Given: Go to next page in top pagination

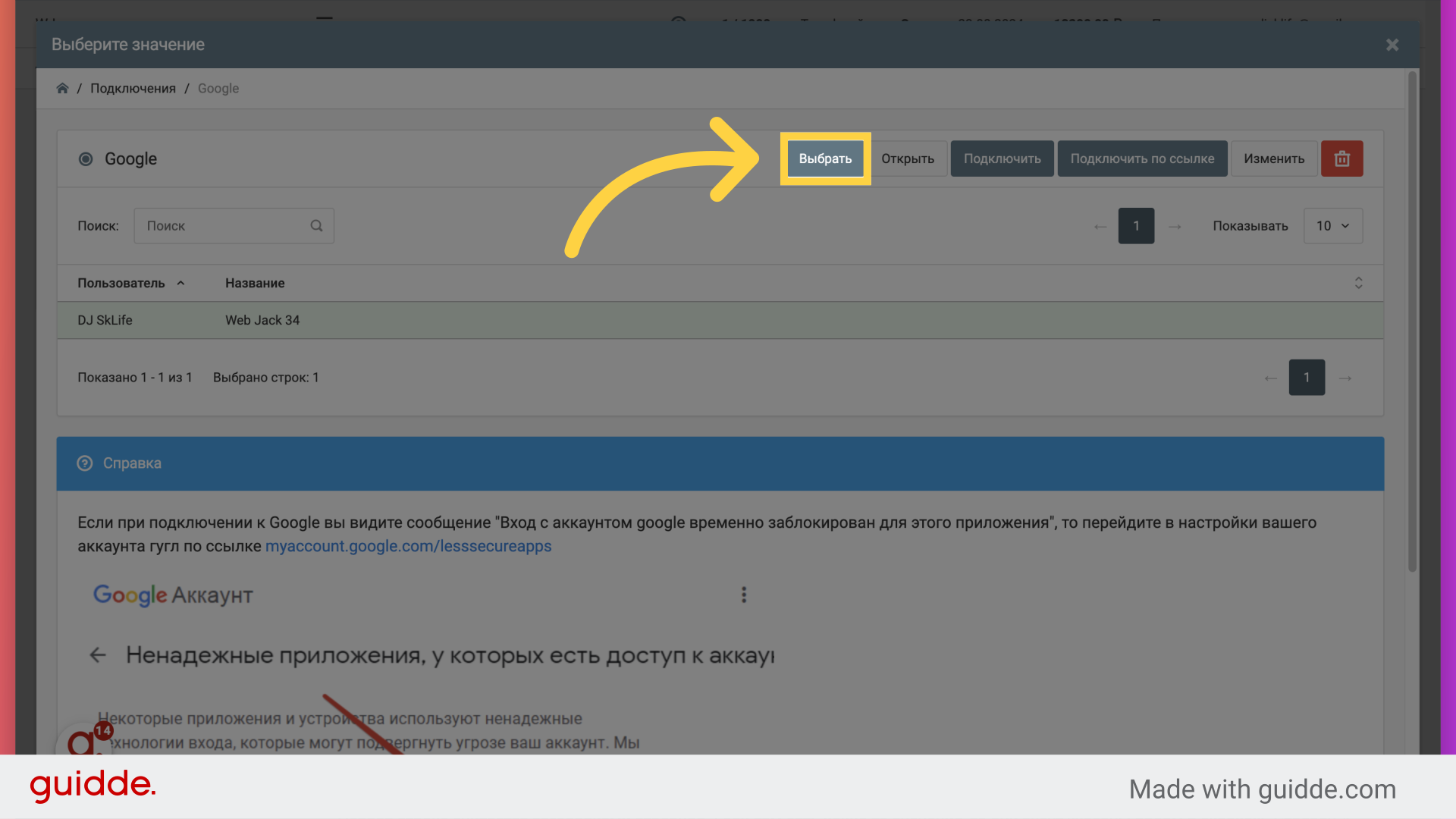Looking at the screenshot, I should [1175, 226].
